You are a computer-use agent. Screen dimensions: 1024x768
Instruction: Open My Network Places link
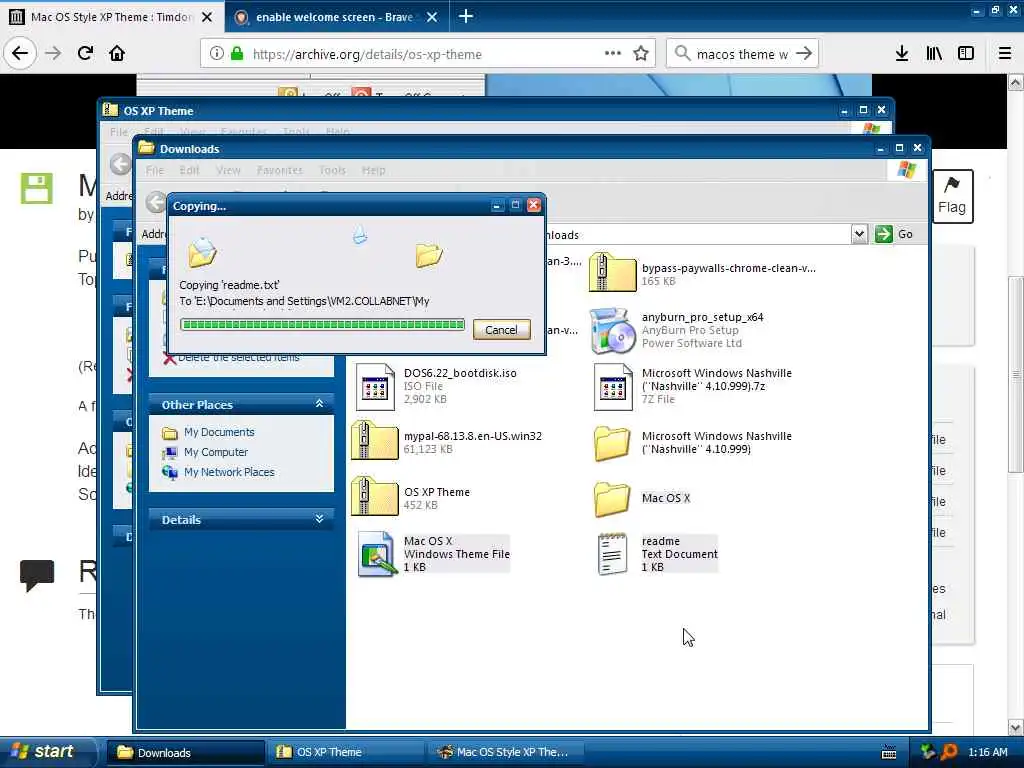(229, 472)
